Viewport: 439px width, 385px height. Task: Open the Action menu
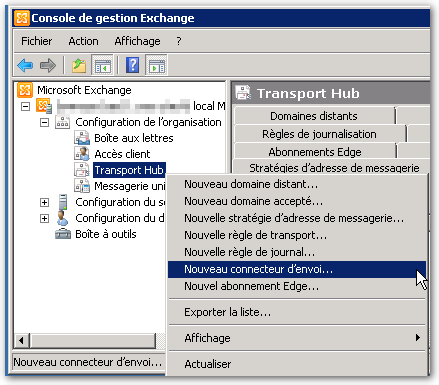pyautogui.click(x=83, y=41)
